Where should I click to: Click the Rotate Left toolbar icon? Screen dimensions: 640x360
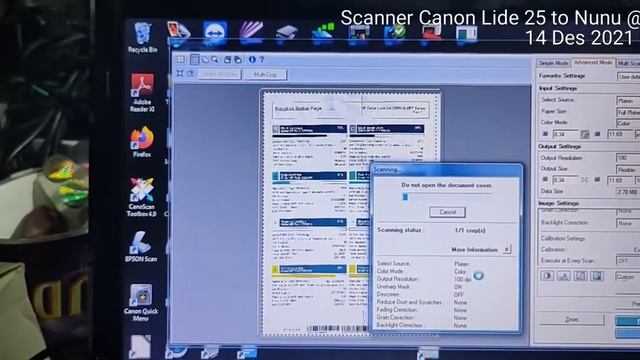click(x=227, y=60)
